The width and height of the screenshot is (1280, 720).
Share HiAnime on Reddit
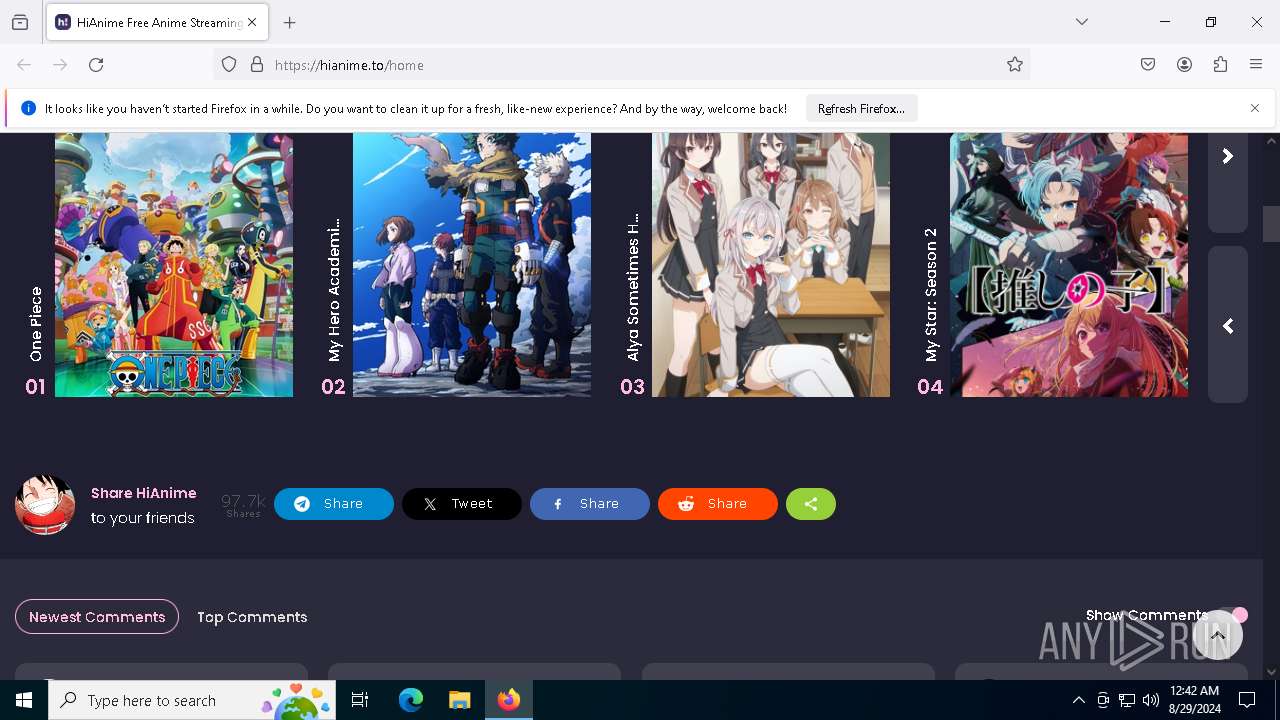[718, 504]
